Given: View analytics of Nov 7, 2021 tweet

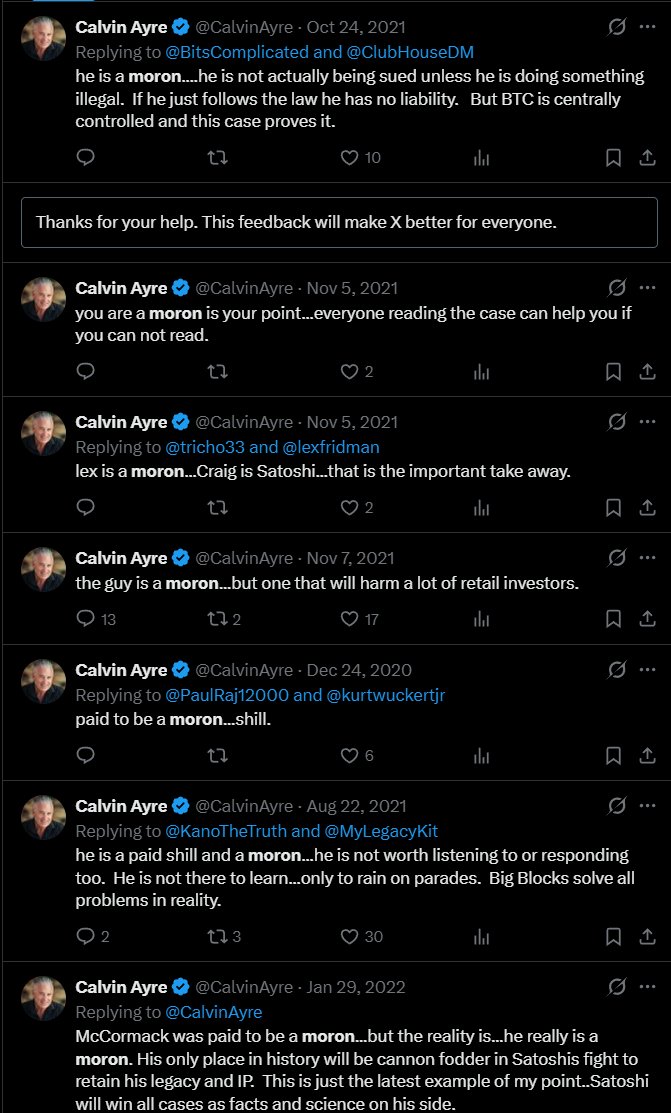Looking at the screenshot, I should (x=481, y=620).
